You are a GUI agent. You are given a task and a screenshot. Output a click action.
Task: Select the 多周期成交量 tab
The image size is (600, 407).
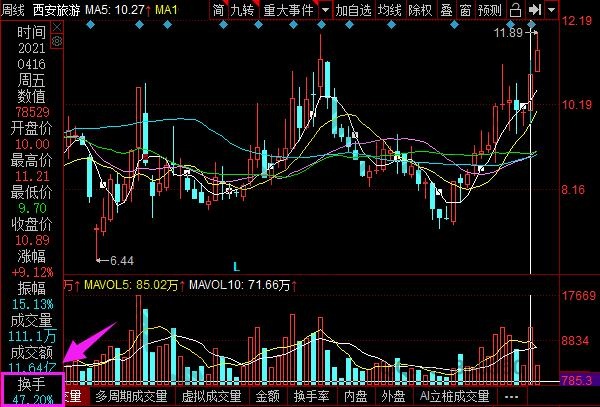(131, 397)
